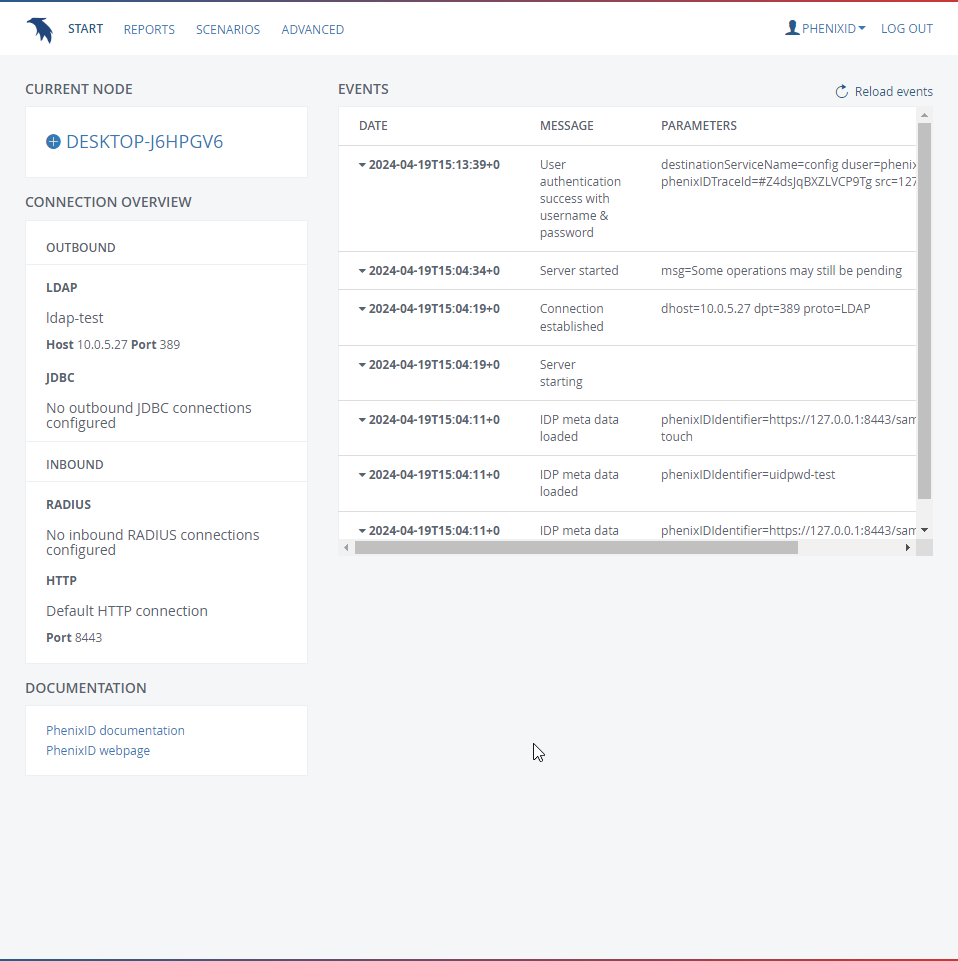This screenshot has width=958, height=961.
Task: Open the START menu item
Action: 85,29
